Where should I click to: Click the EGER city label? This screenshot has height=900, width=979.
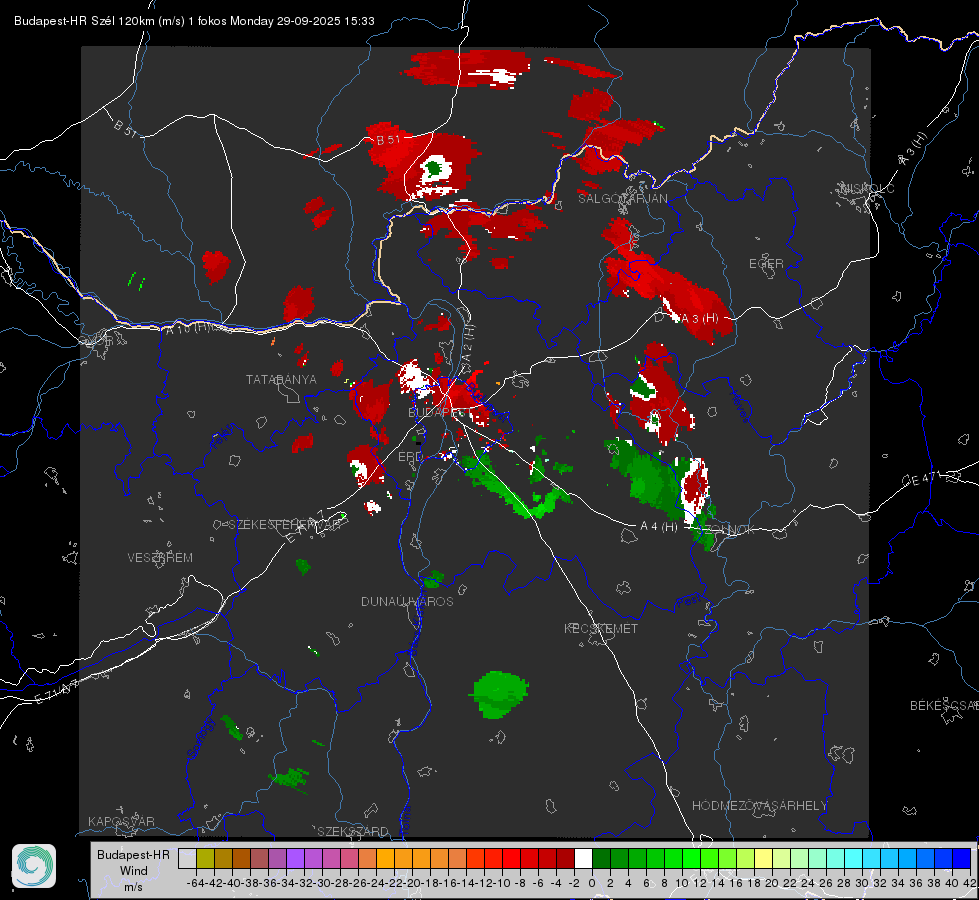[x=766, y=264]
